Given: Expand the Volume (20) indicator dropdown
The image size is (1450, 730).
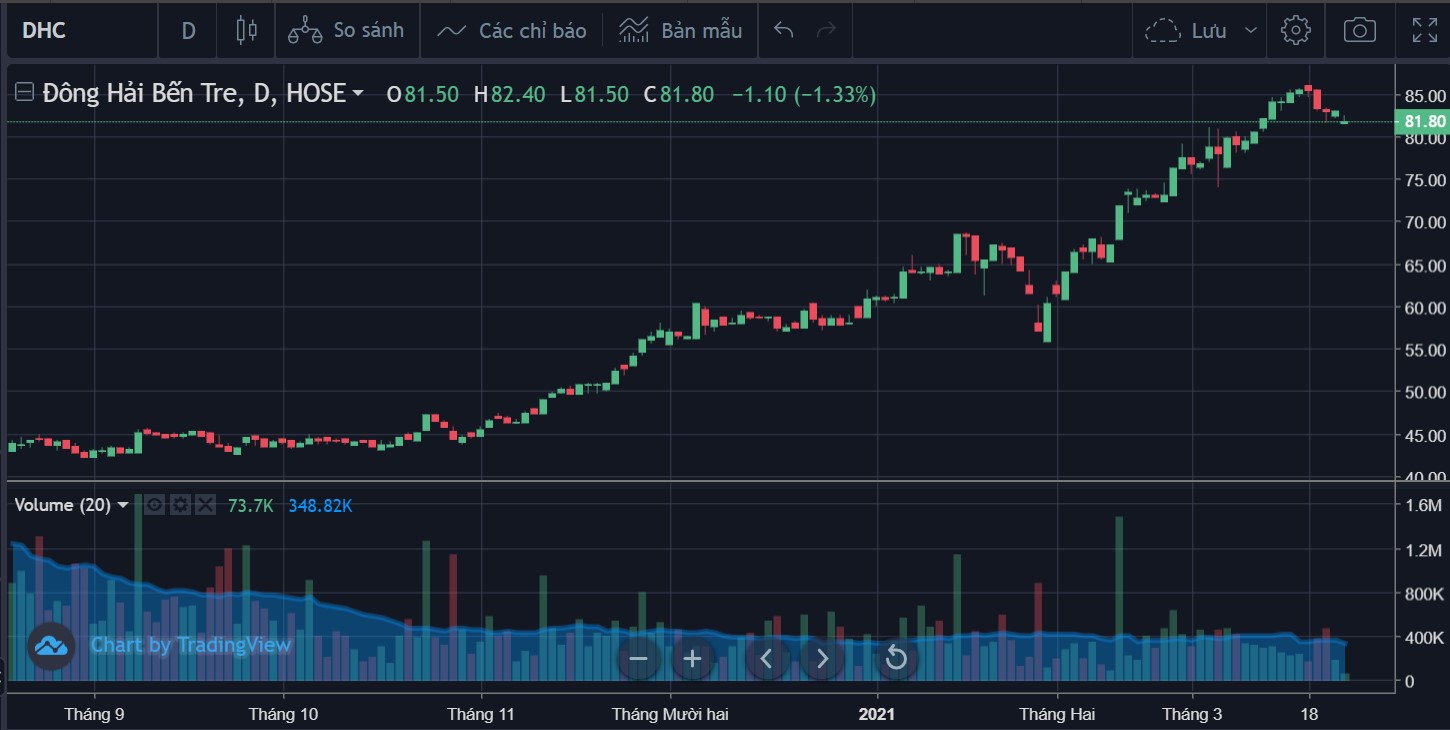Looking at the screenshot, I should 123,505.
